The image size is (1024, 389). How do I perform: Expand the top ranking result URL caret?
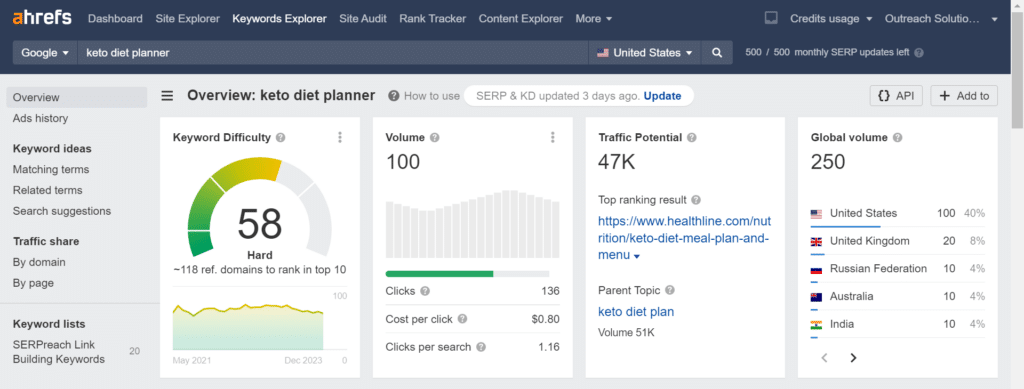point(637,257)
